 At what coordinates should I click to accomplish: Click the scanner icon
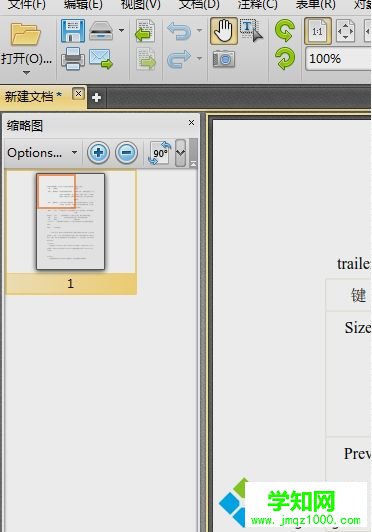pos(101,31)
